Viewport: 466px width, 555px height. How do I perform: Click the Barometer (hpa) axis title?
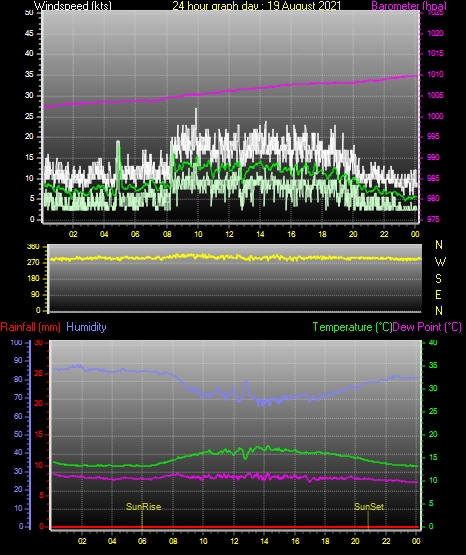pyautogui.click(x=409, y=6)
